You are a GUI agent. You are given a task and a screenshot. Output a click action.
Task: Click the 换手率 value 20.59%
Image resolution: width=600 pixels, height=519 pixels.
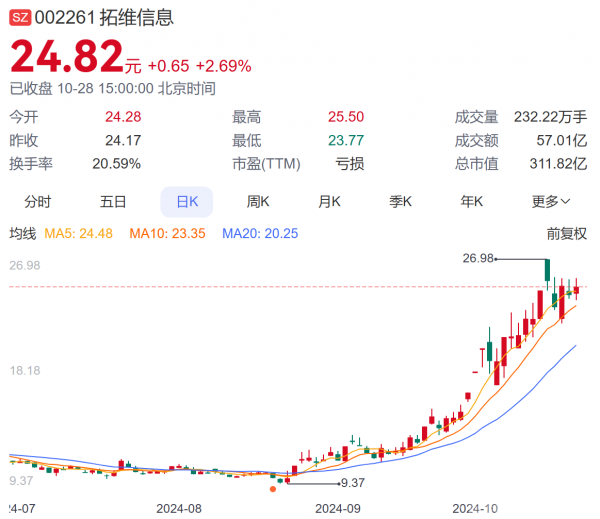[x=117, y=164]
